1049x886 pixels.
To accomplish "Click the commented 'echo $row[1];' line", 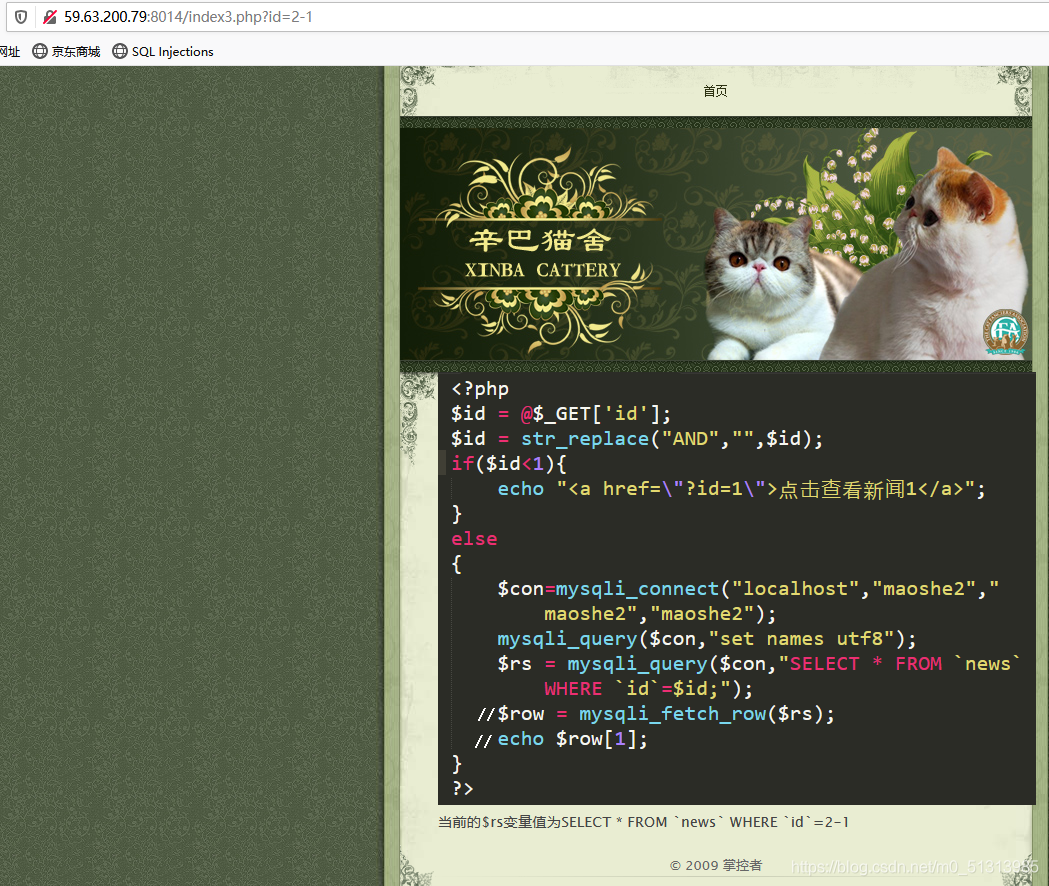I will click(561, 739).
